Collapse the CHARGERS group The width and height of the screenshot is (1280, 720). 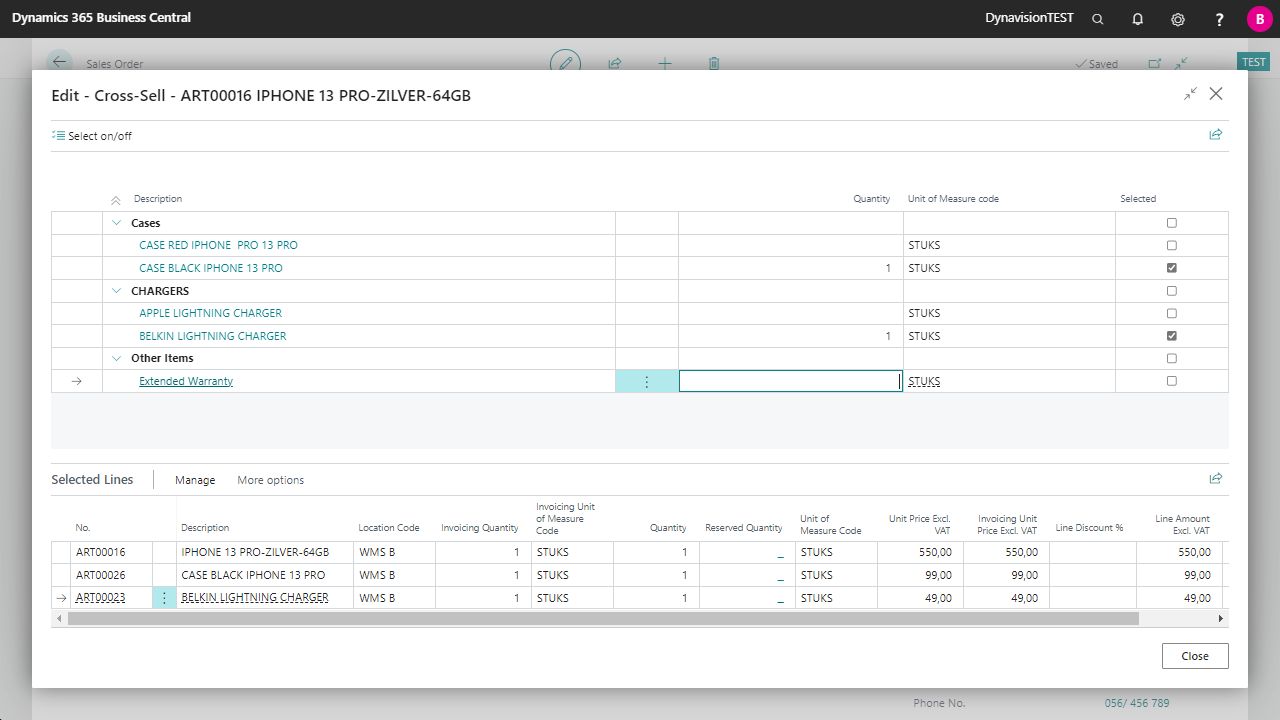116,291
